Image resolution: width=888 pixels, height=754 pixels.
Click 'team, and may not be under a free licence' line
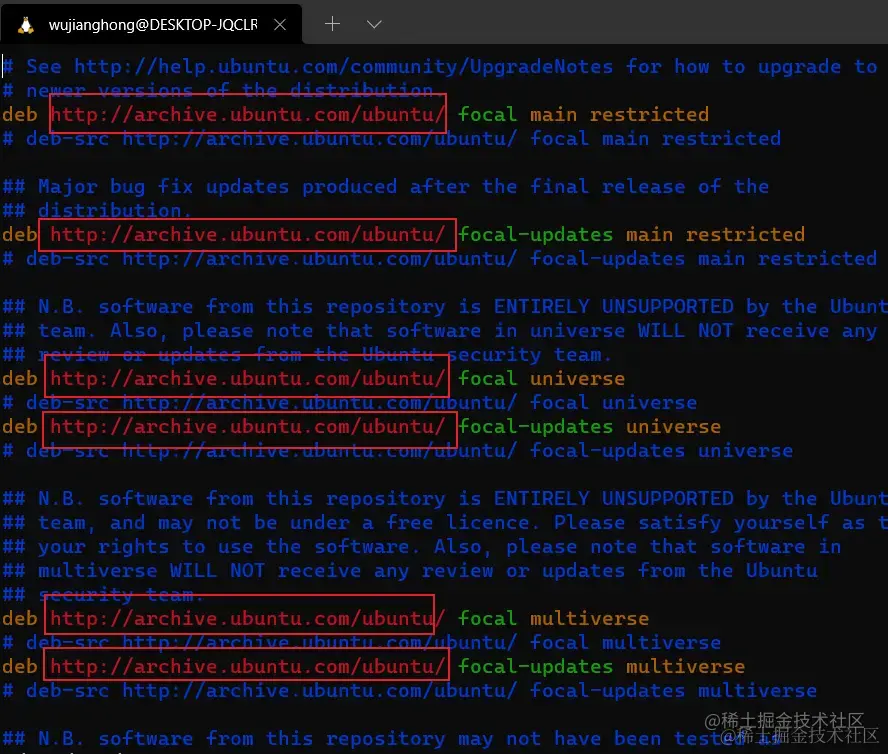(x=445, y=523)
